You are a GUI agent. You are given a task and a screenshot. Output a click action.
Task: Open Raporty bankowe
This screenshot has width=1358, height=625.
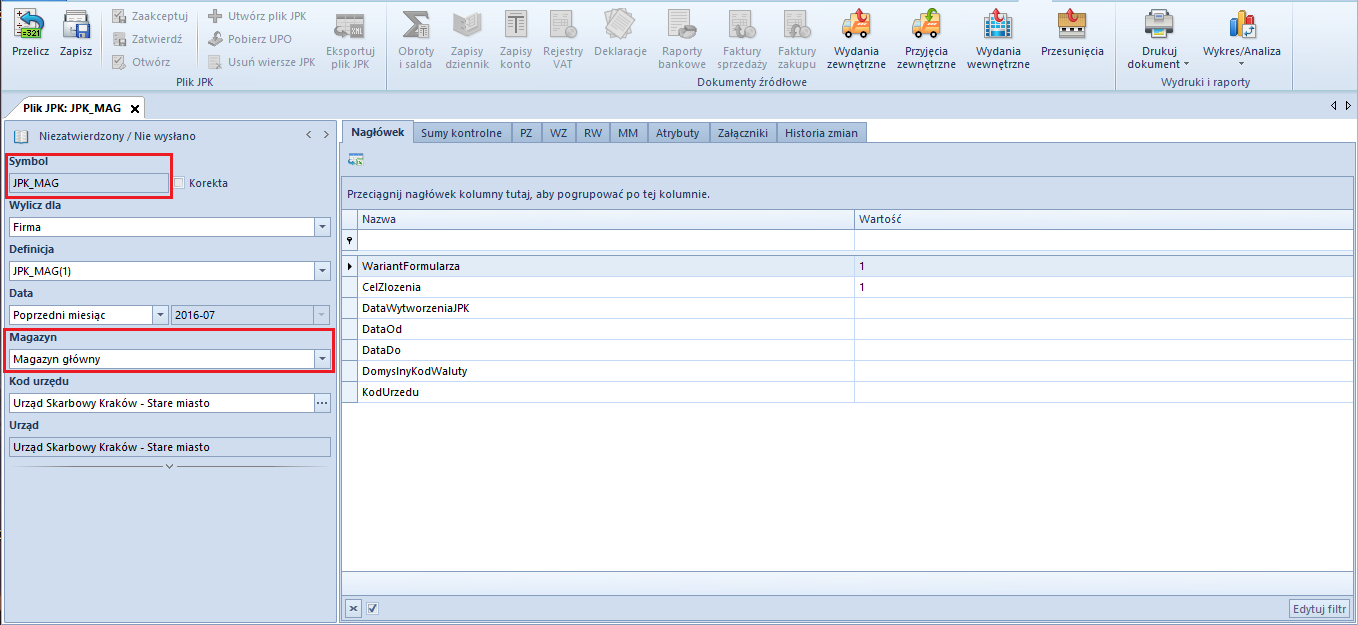(682, 40)
